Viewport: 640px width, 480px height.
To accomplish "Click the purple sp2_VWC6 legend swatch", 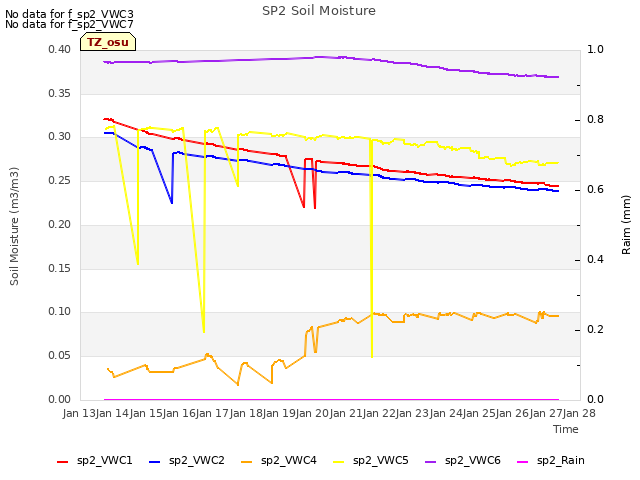I will [431, 462].
